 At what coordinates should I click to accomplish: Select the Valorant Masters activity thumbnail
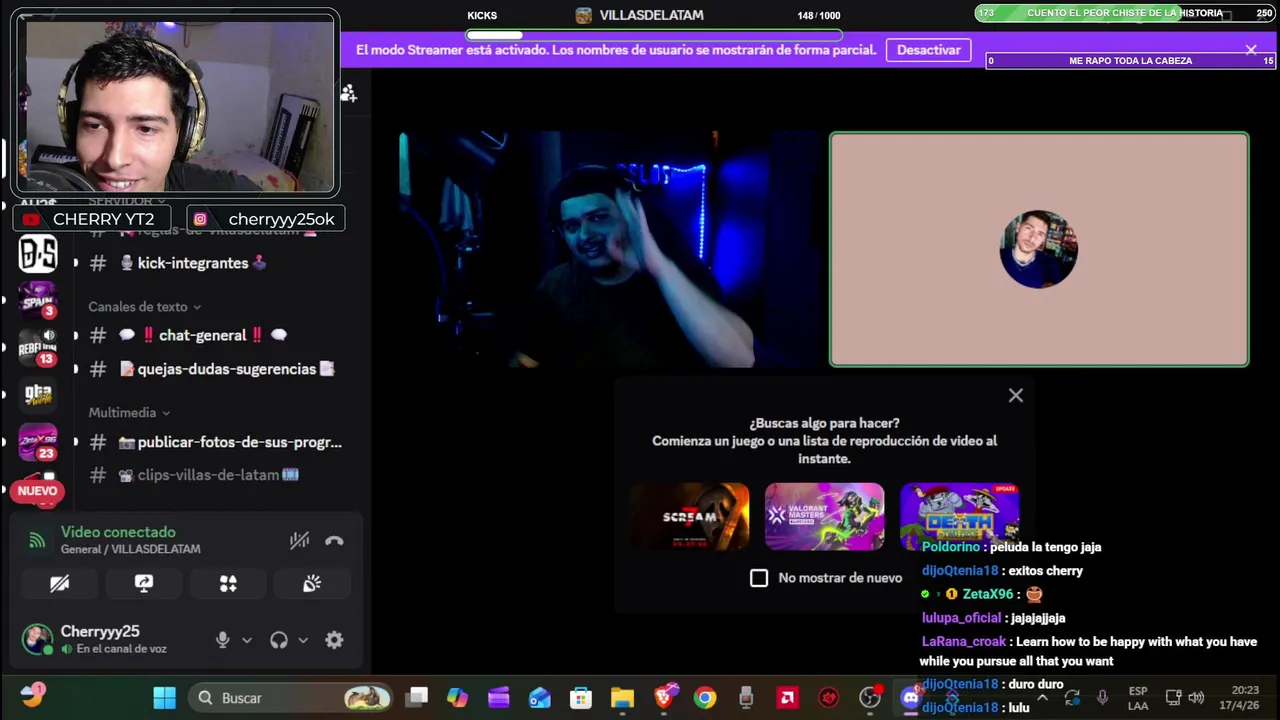[x=824, y=517]
